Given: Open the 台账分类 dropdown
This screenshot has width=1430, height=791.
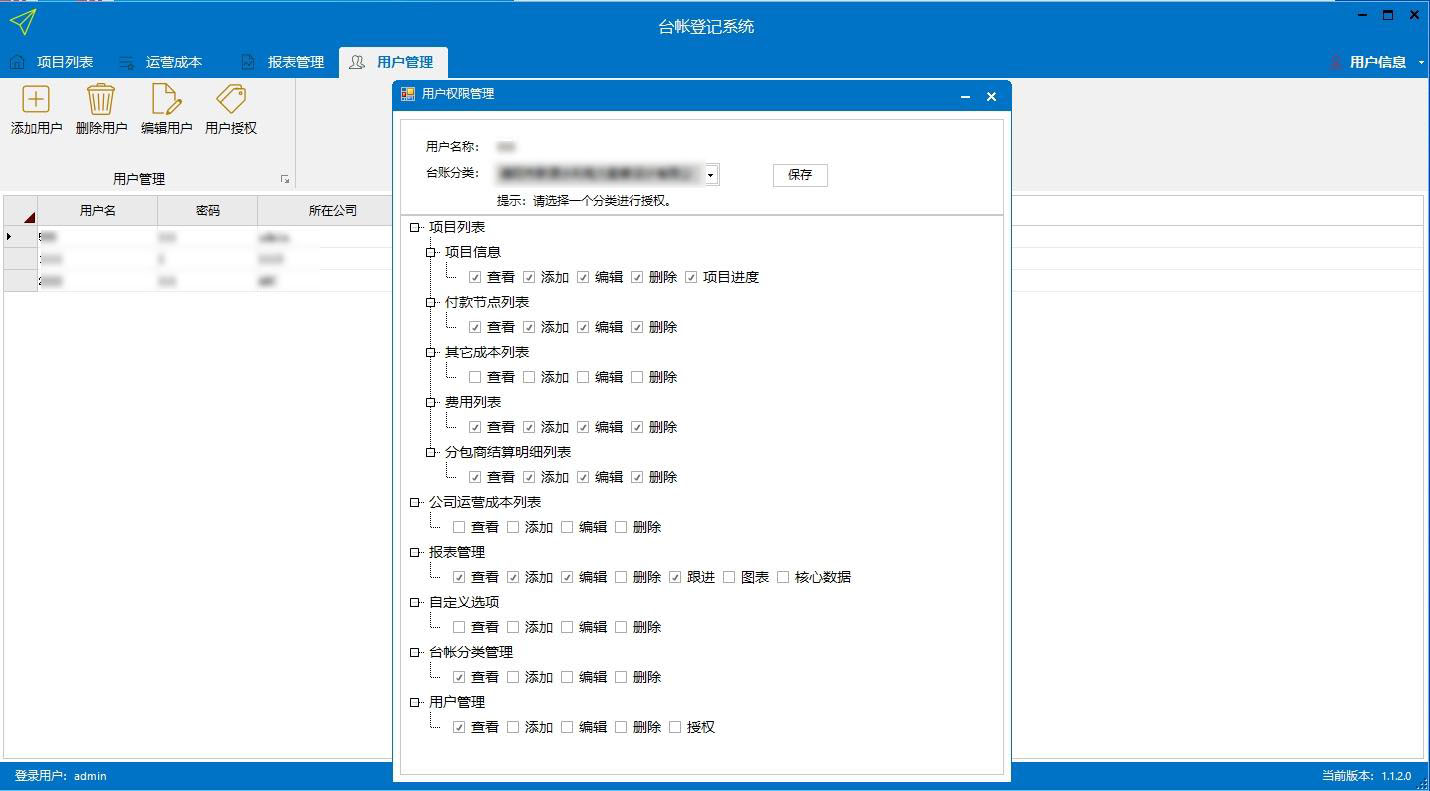Looking at the screenshot, I should [711, 175].
